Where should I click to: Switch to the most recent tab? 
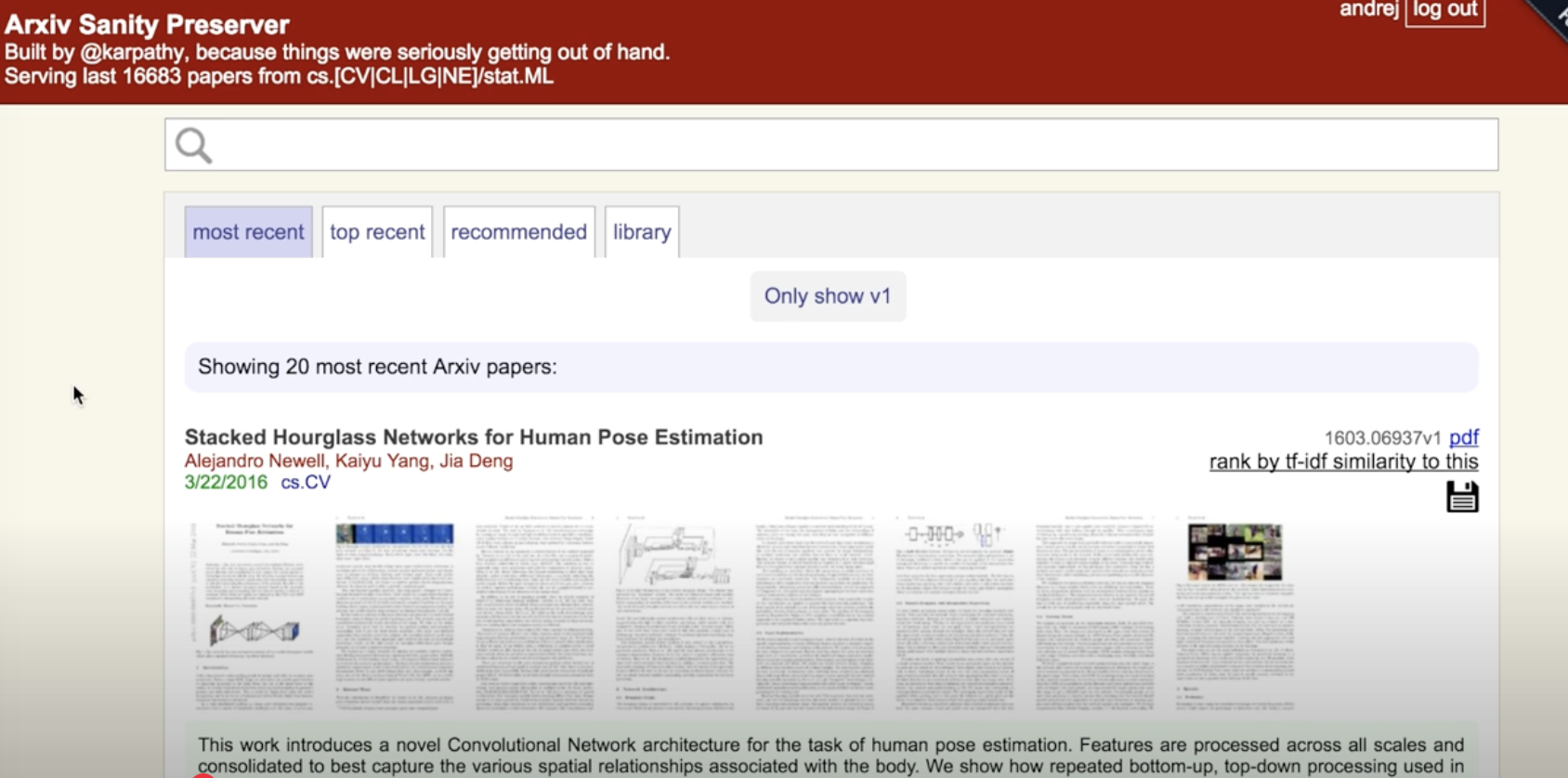tap(248, 232)
